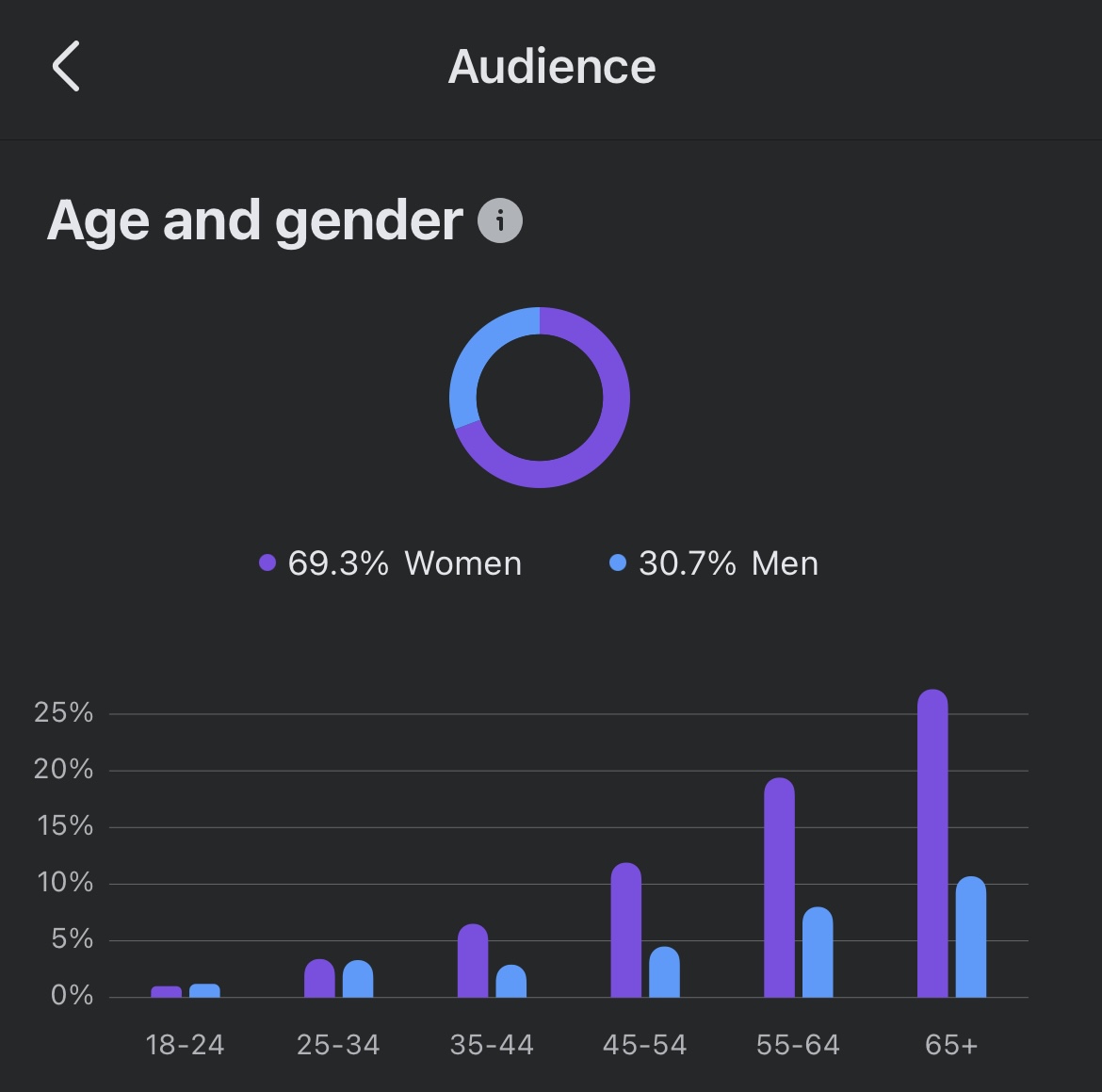
Task: Tap the 30.7% Men legend label
Action: tap(728, 563)
